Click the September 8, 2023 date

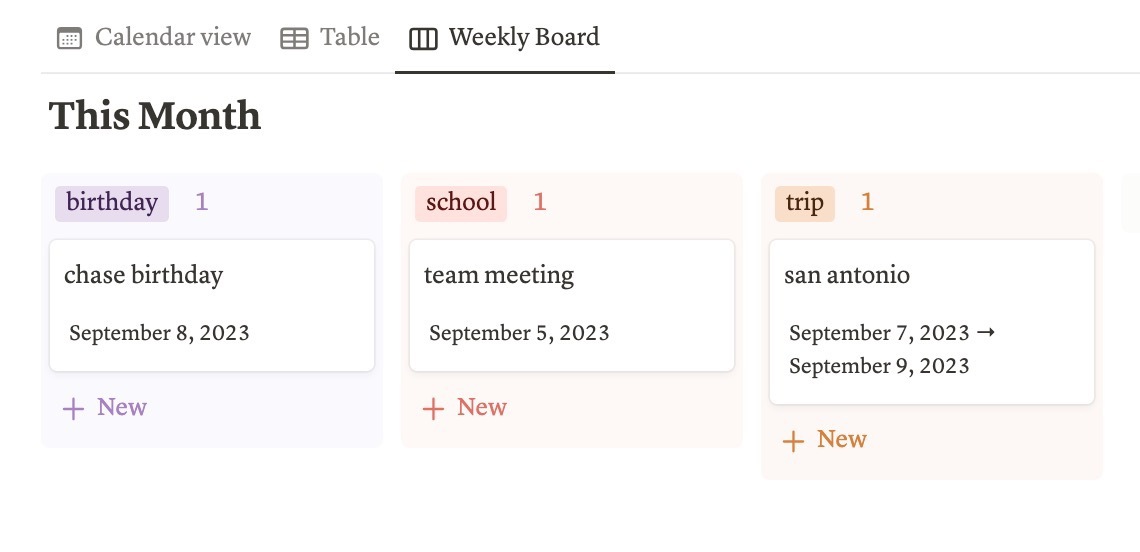point(159,333)
